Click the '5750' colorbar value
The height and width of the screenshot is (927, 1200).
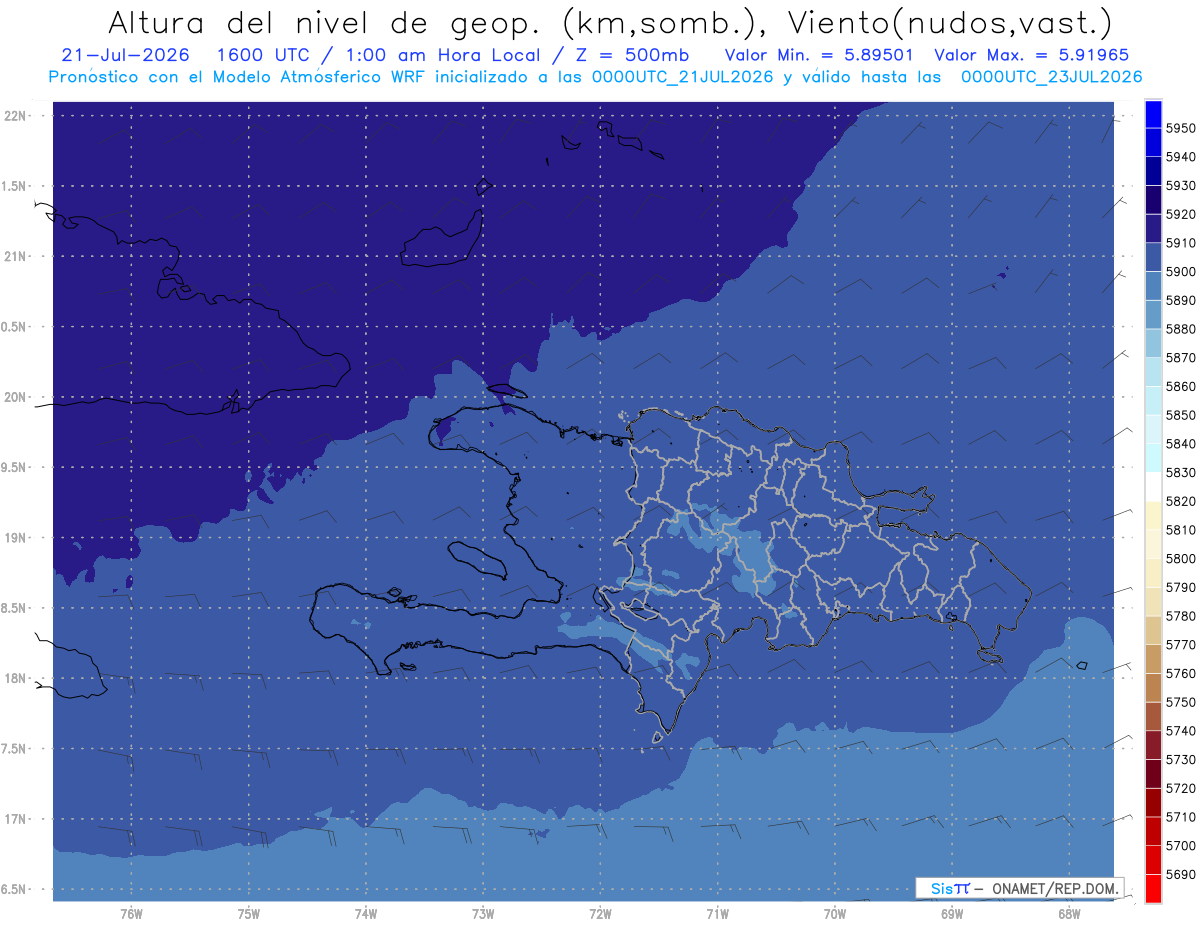1180,702
